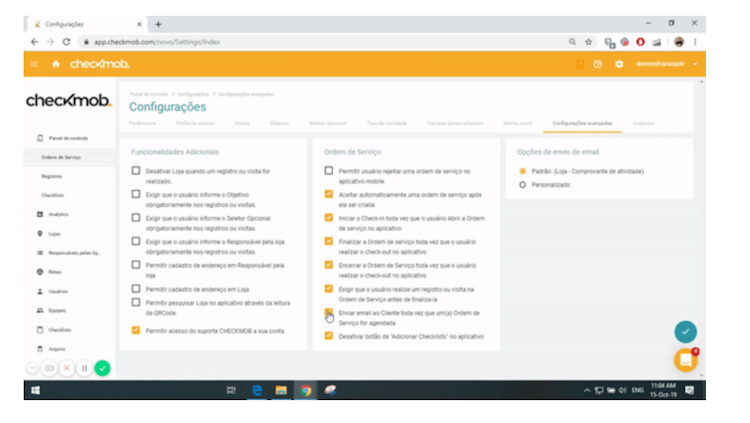Enable Permitir cadastro de endereço em Loja
The image size is (750, 423).
(136, 289)
